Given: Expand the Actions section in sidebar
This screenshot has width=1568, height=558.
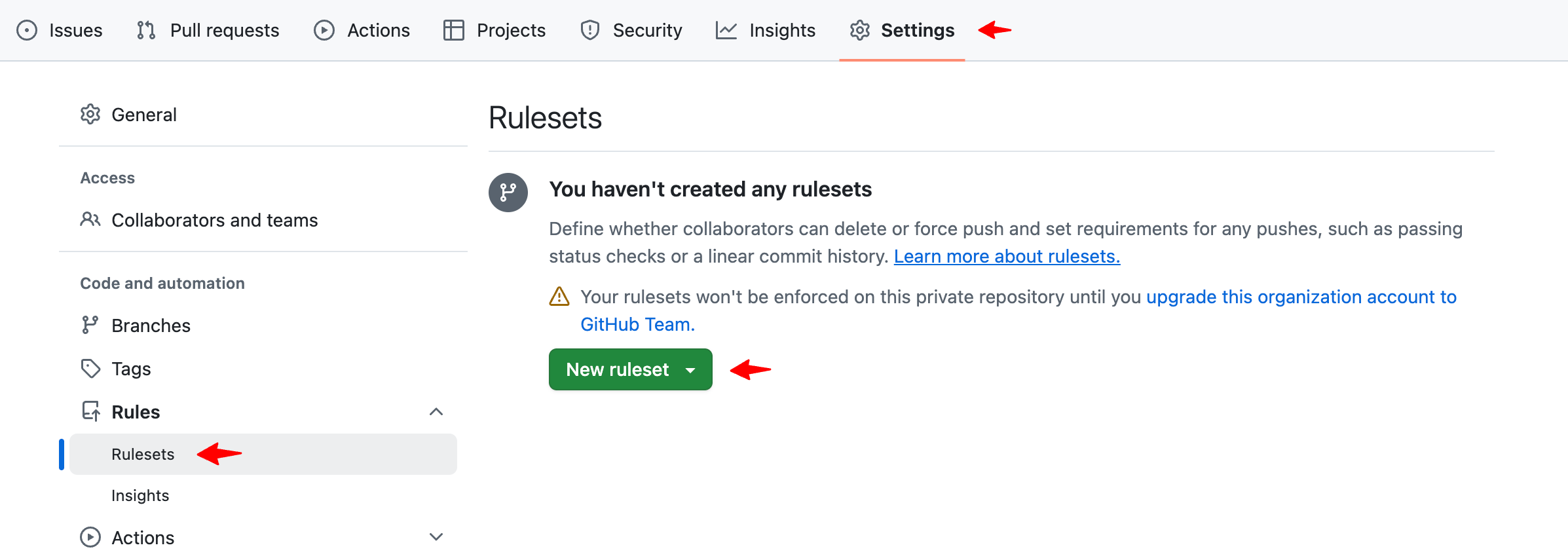Looking at the screenshot, I should coord(436,536).
